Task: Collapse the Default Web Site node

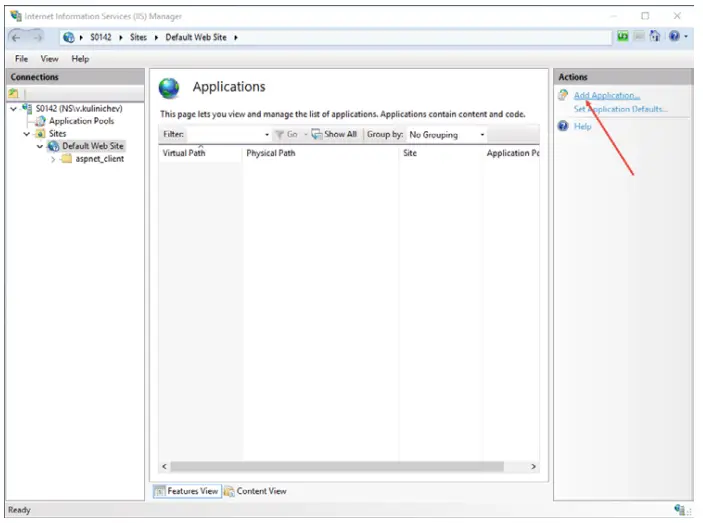Action: click(40, 146)
